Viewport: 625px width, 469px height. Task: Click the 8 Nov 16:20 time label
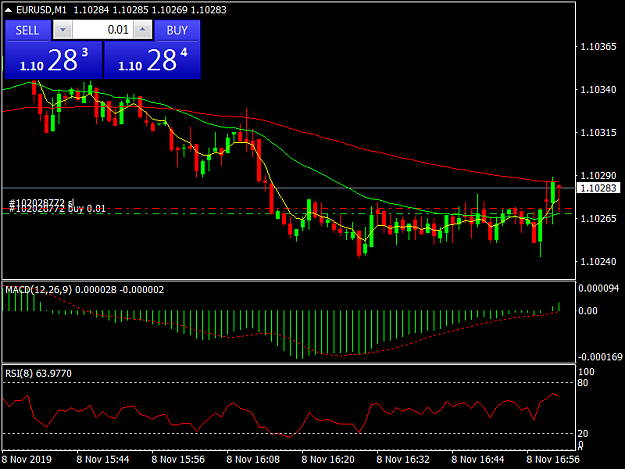coord(328,459)
